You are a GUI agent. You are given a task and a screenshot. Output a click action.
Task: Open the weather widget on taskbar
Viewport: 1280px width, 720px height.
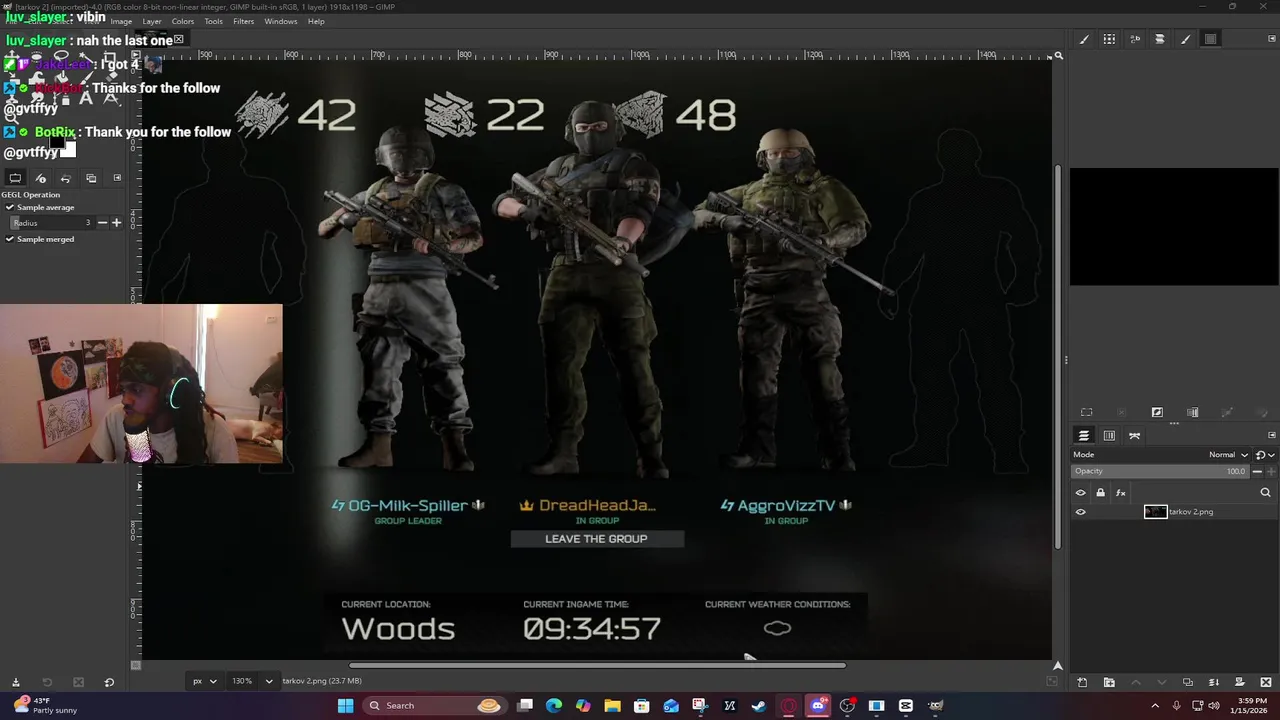(x=45, y=706)
